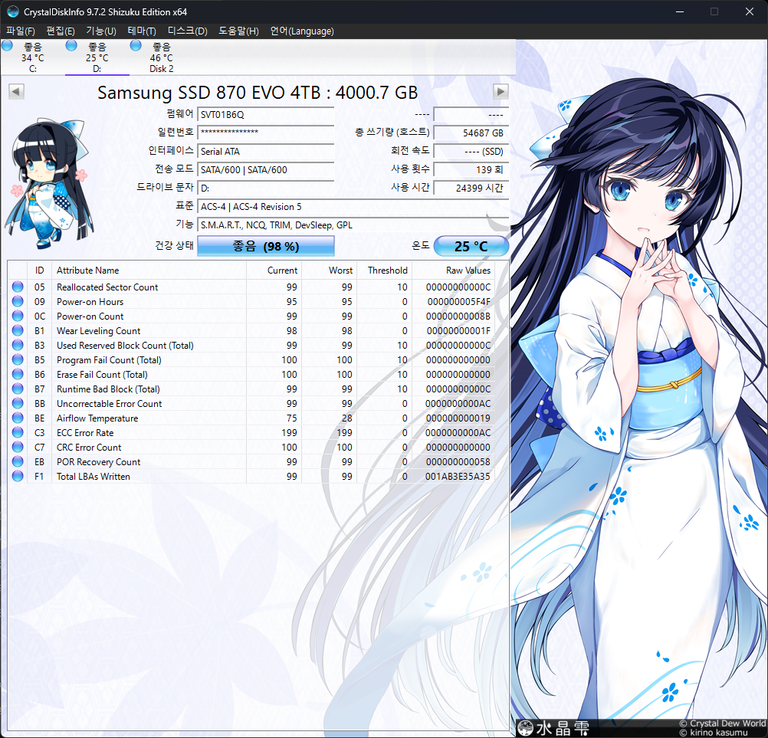Click the drive letter field D:

266,188
